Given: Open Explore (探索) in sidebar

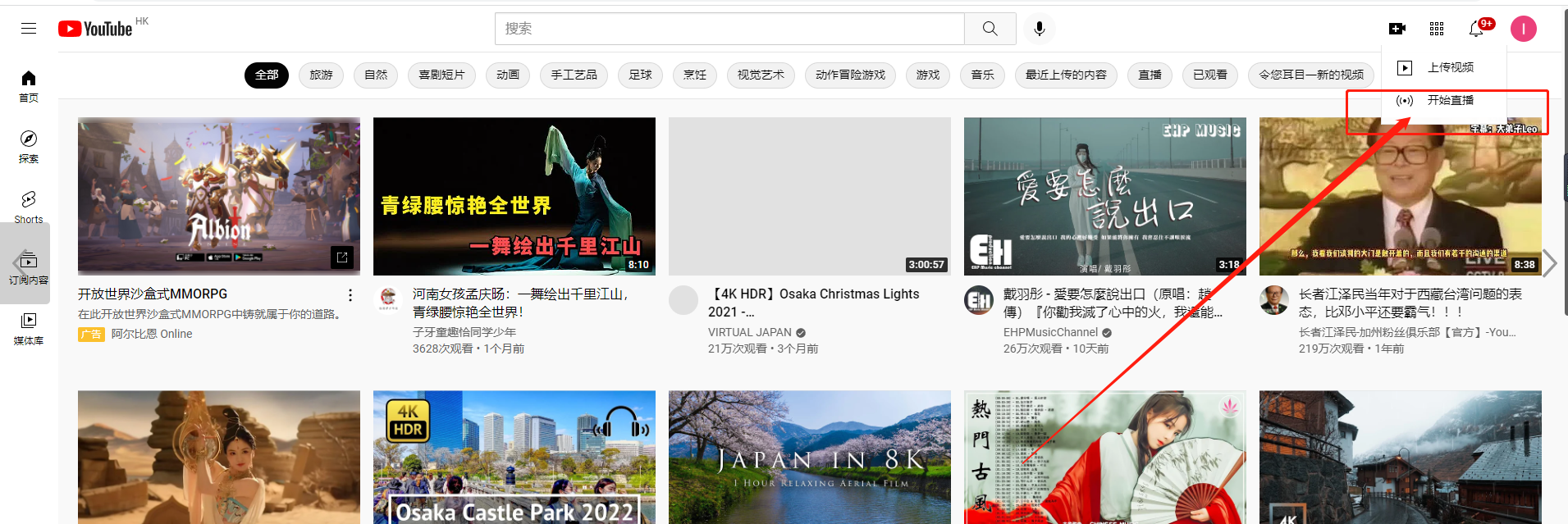Looking at the screenshot, I should coord(29,147).
